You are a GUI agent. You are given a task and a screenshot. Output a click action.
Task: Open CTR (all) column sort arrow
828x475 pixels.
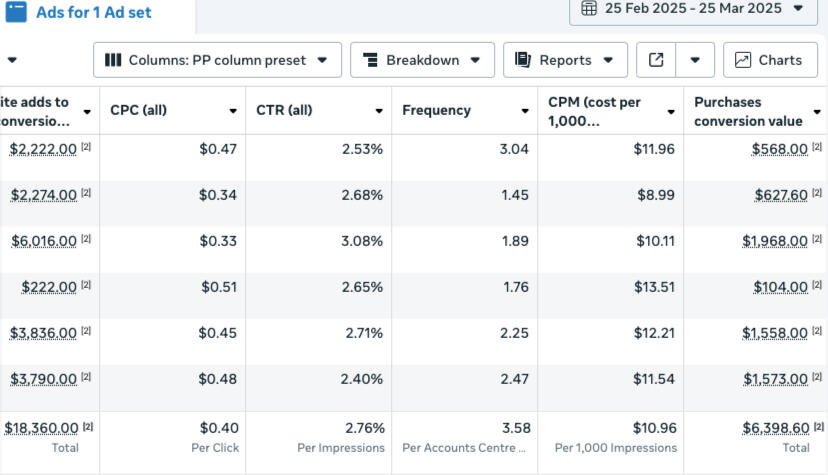[x=379, y=111]
